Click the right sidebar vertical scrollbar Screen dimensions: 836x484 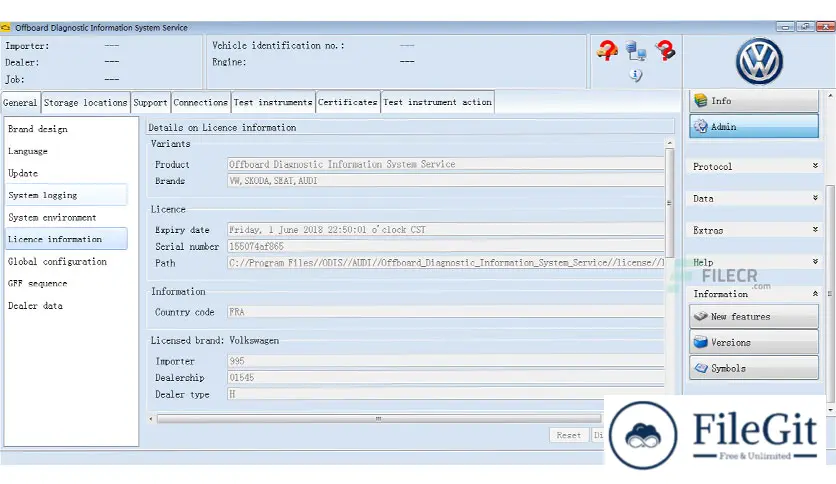[x=830, y=293]
